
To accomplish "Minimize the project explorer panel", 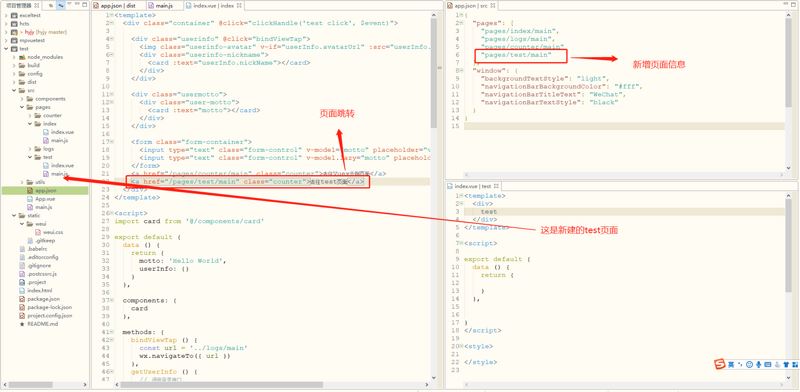I will tap(77, 5).
